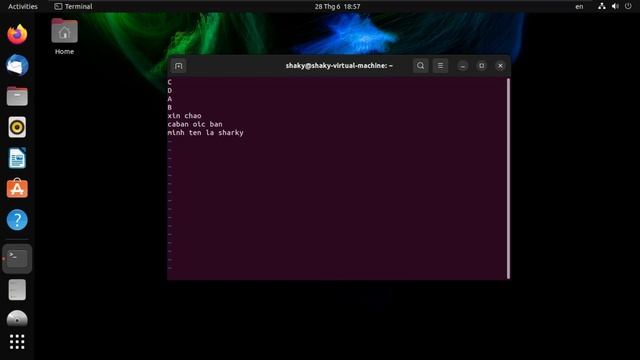
Task: Open Thunderbird mail from the dock
Action: click(x=17, y=65)
